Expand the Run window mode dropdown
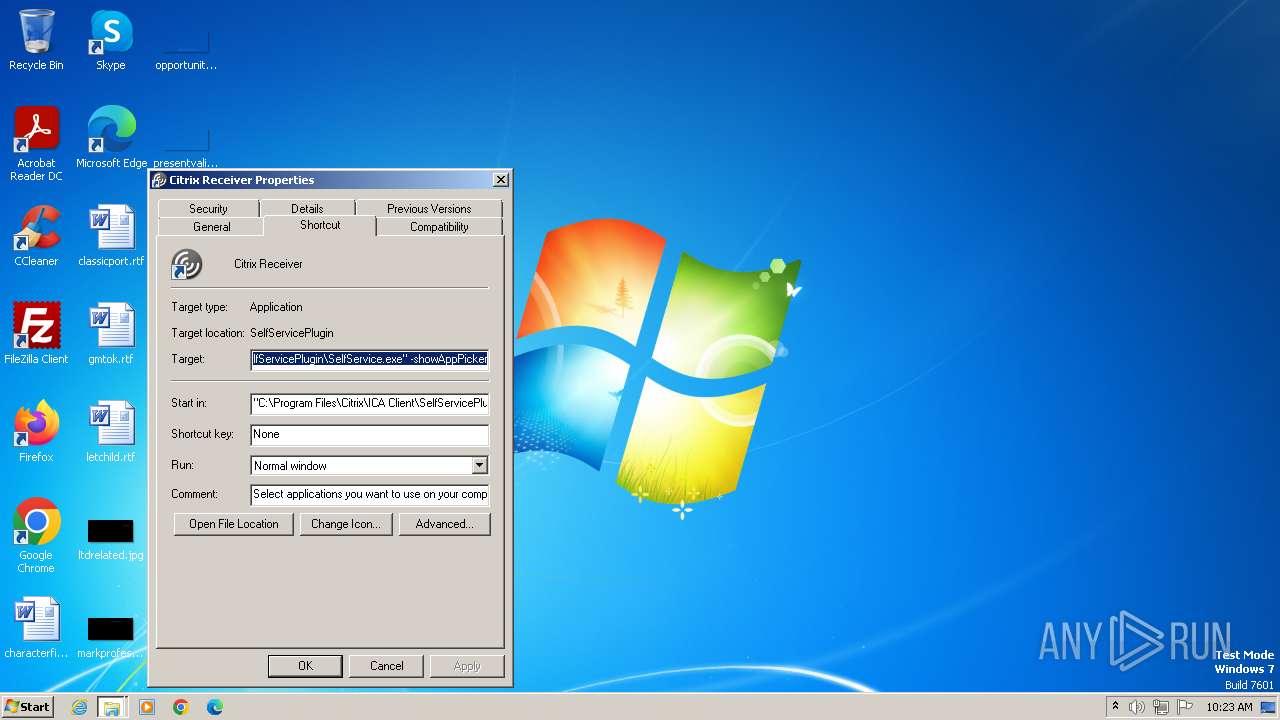 pos(480,465)
